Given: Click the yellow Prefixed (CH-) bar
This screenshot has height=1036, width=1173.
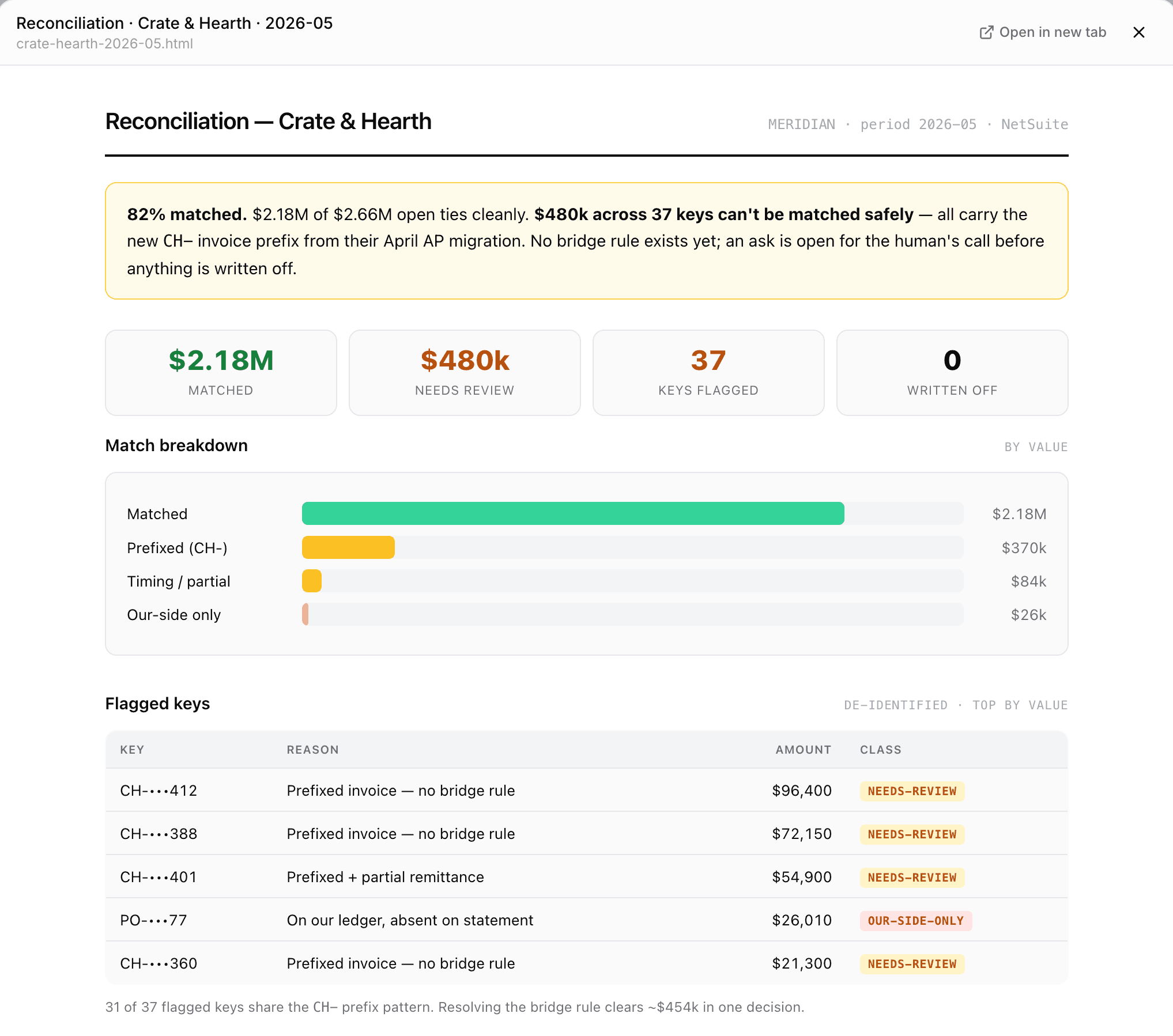Looking at the screenshot, I should [x=348, y=547].
